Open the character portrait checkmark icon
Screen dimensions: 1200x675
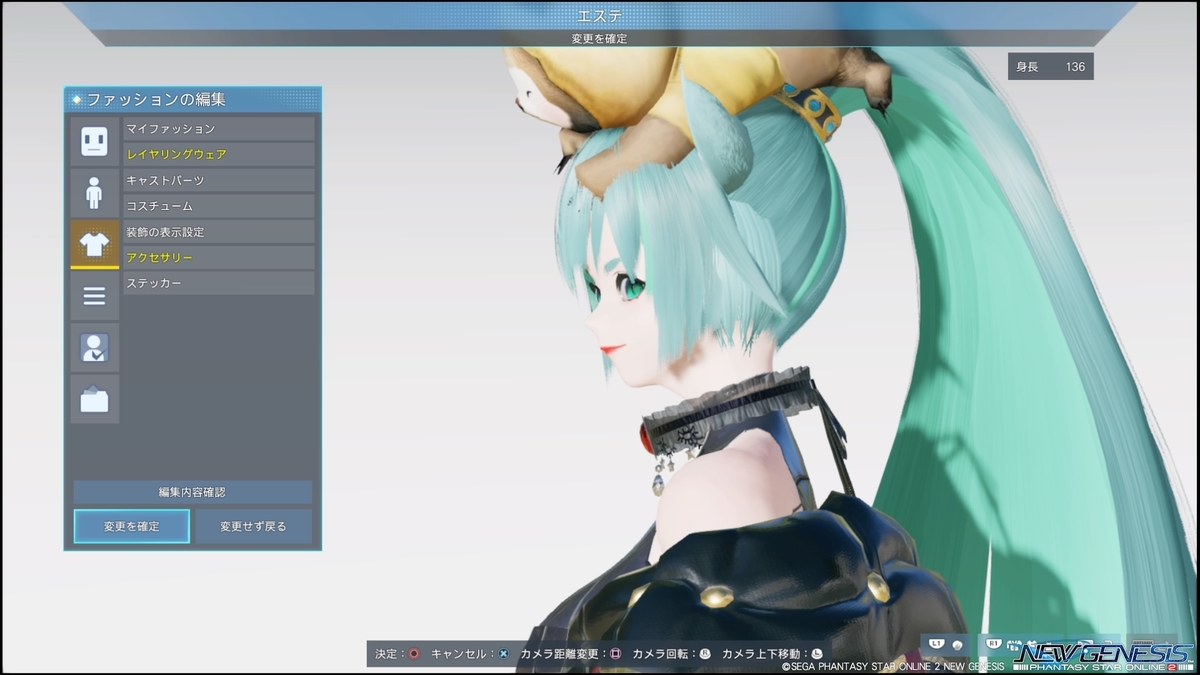pyautogui.click(x=94, y=348)
